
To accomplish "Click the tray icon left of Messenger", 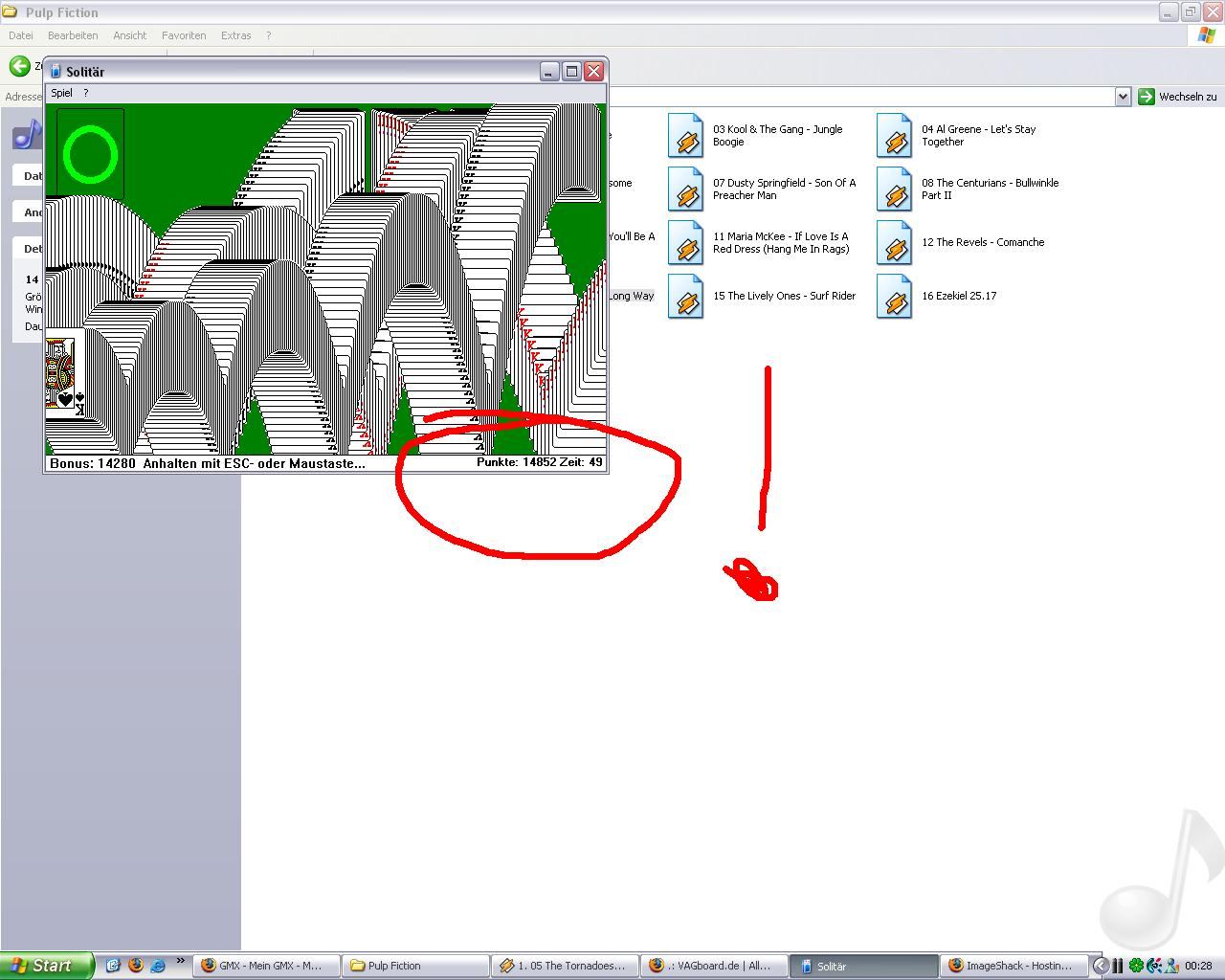I will [x=1154, y=966].
